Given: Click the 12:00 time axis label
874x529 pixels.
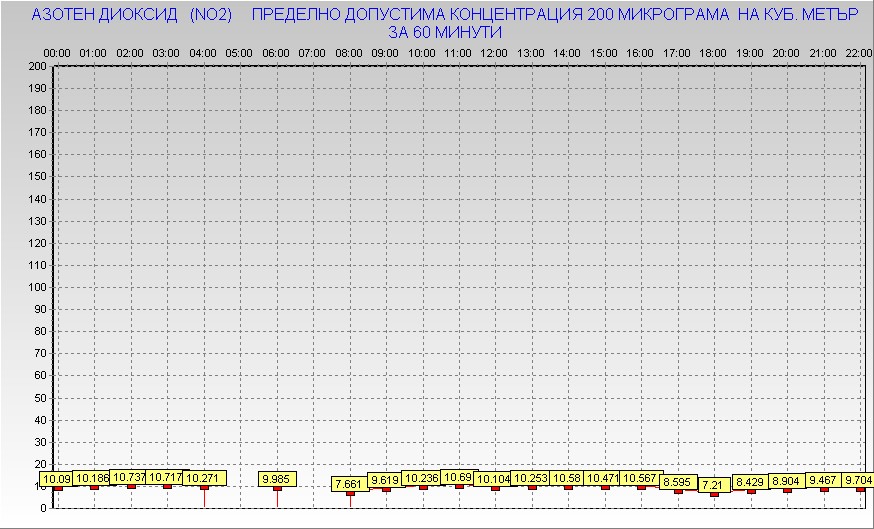Looking at the screenshot, I should coord(494,52).
